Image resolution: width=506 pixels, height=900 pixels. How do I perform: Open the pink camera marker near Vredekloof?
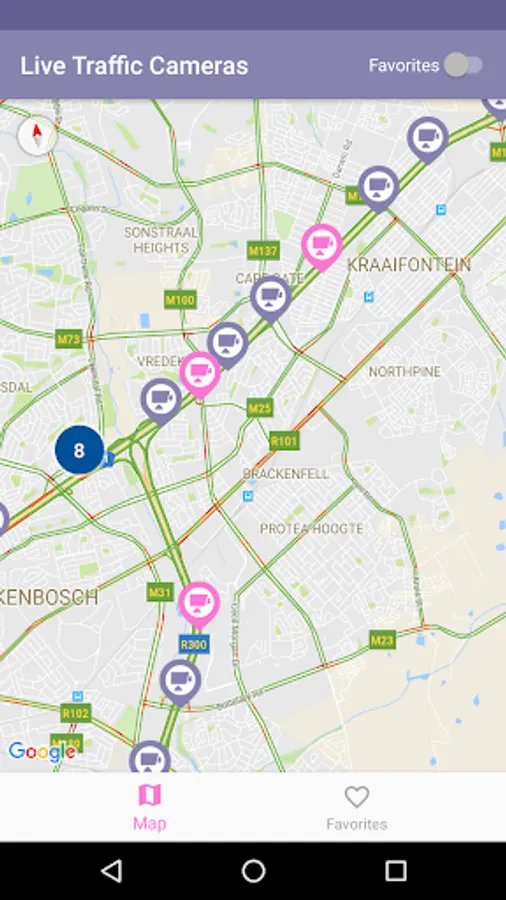click(x=200, y=373)
